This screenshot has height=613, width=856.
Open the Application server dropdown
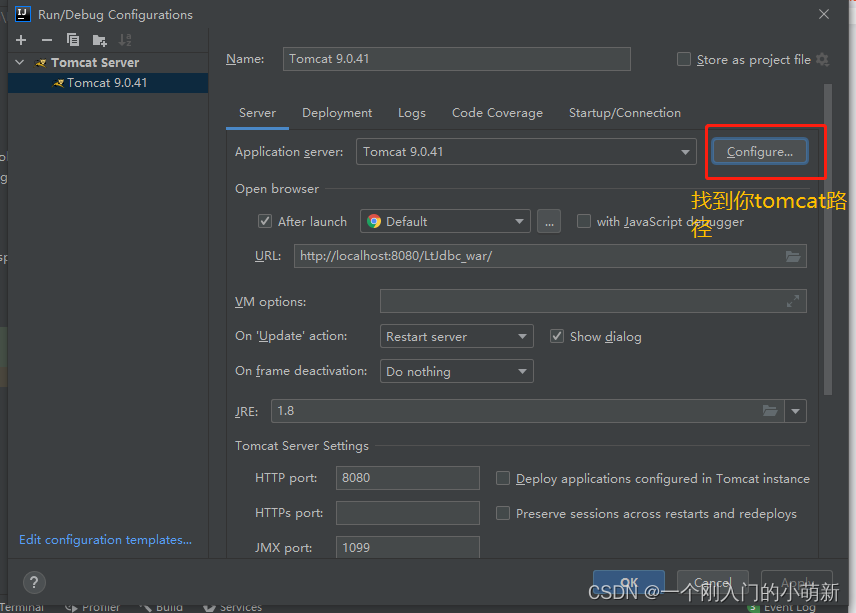(x=685, y=152)
